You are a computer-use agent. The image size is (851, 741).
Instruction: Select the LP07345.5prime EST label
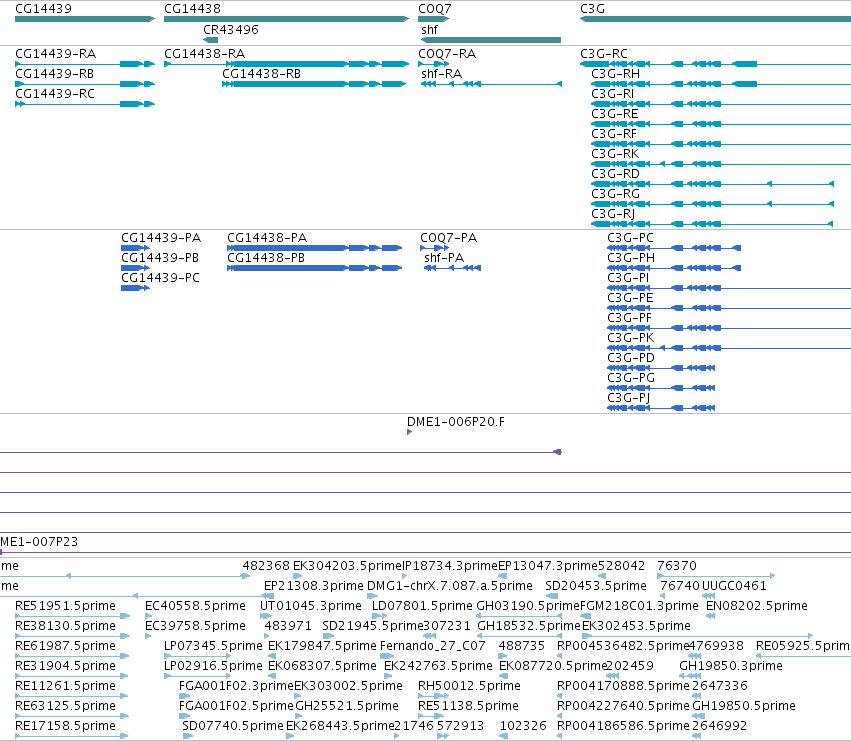point(213,646)
